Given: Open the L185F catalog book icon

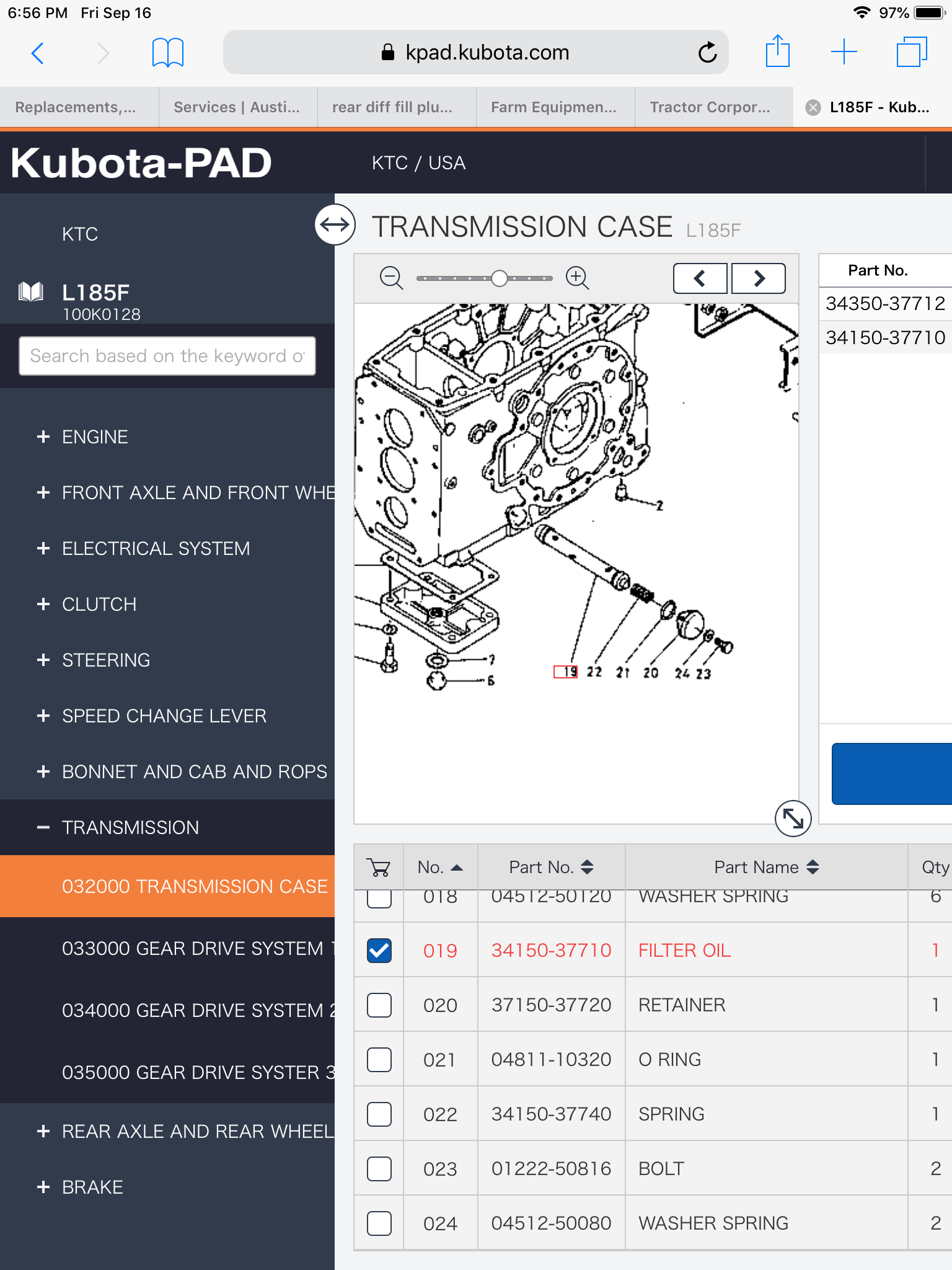Looking at the screenshot, I should (x=31, y=291).
